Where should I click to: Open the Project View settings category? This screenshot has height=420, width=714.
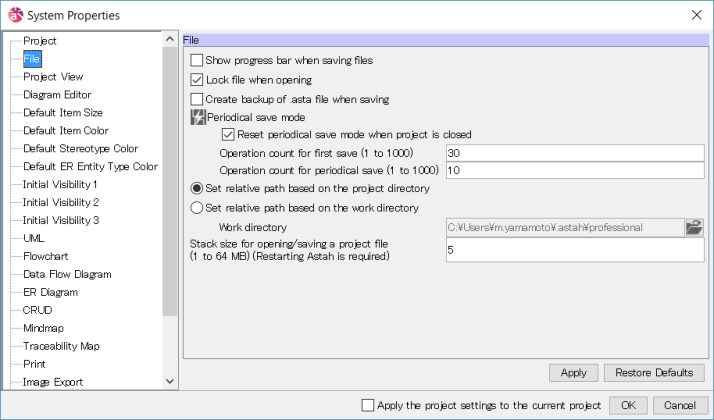(53, 77)
